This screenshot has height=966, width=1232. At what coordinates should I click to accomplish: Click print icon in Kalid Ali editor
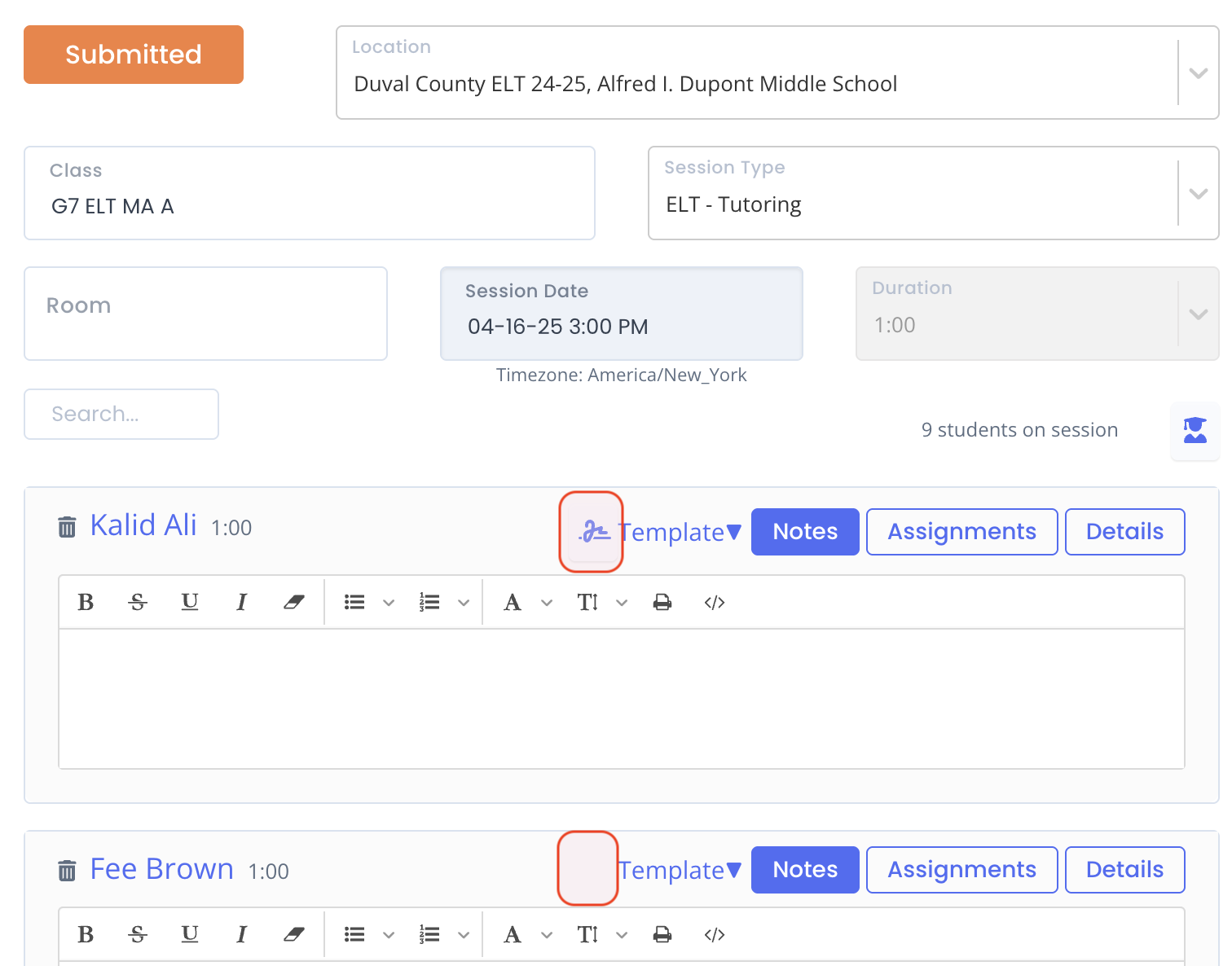(x=662, y=602)
